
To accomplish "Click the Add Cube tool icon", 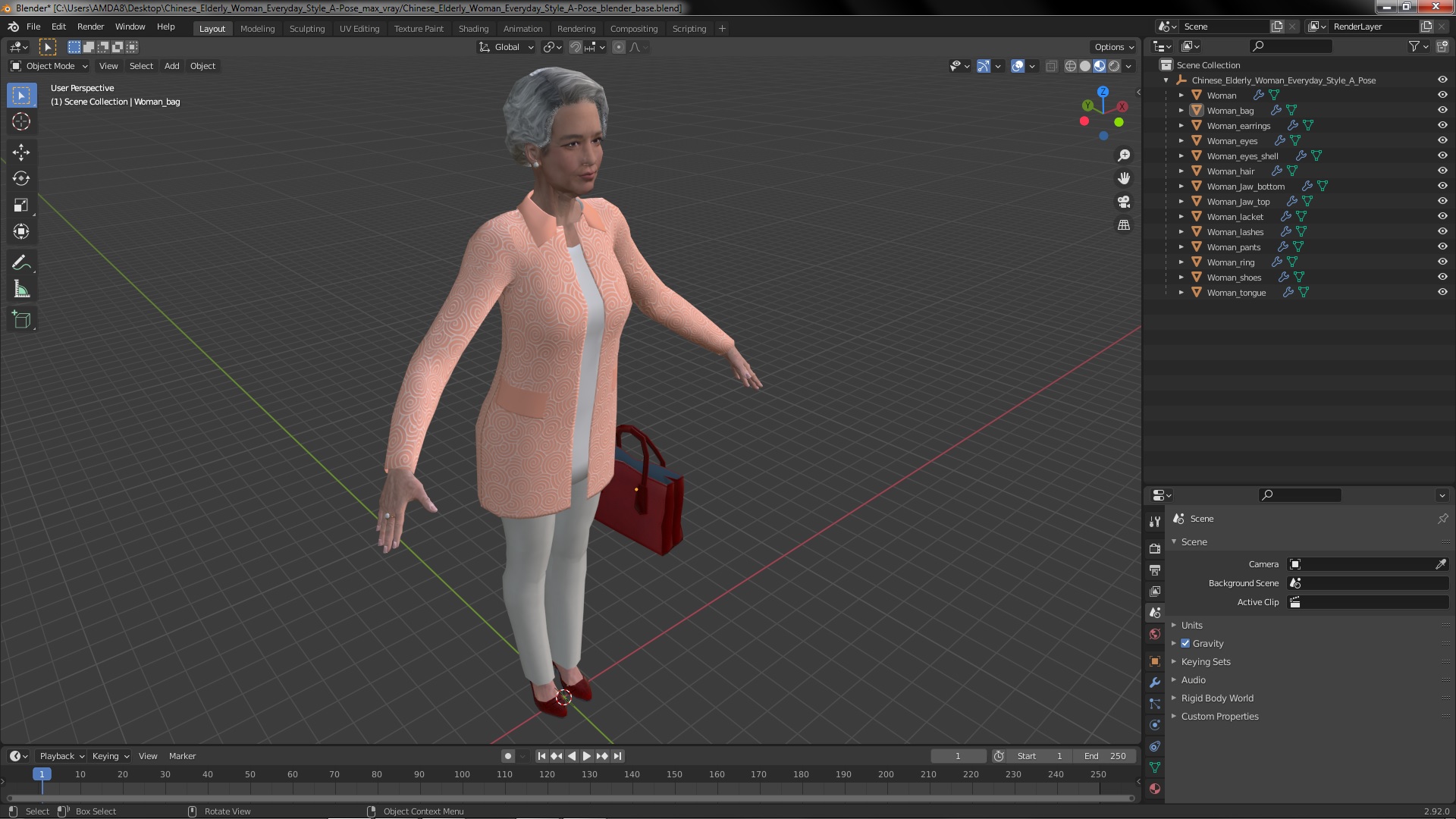I will click(x=21, y=320).
